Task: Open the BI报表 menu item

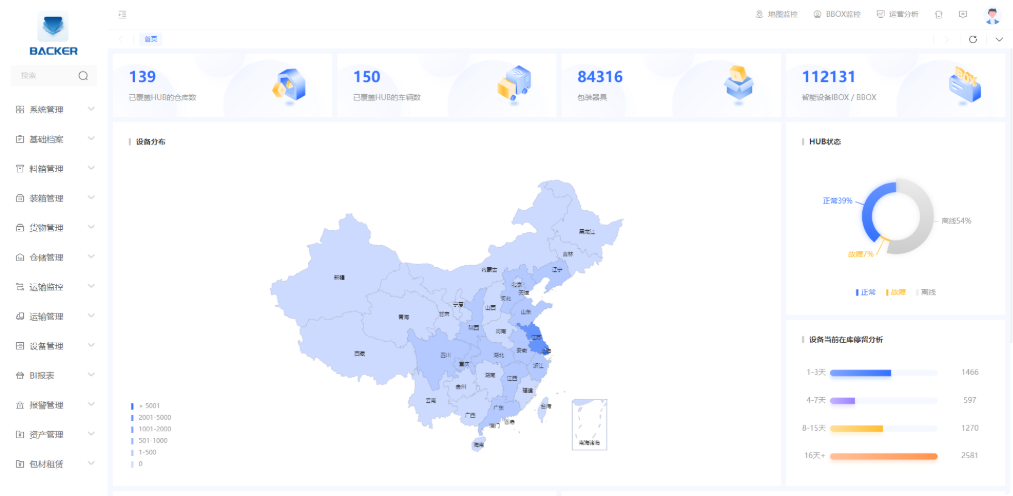Action: [x=54, y=376]
